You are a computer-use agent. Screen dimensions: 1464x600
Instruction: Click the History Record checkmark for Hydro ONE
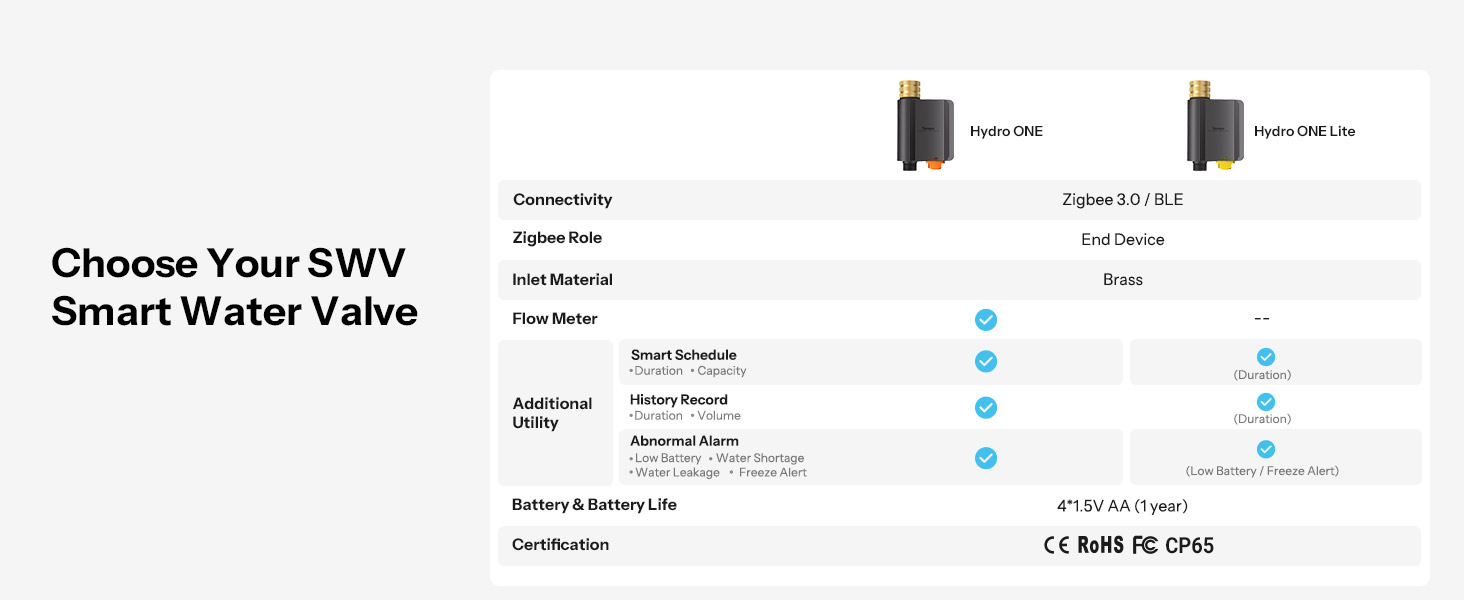[986, 407]
